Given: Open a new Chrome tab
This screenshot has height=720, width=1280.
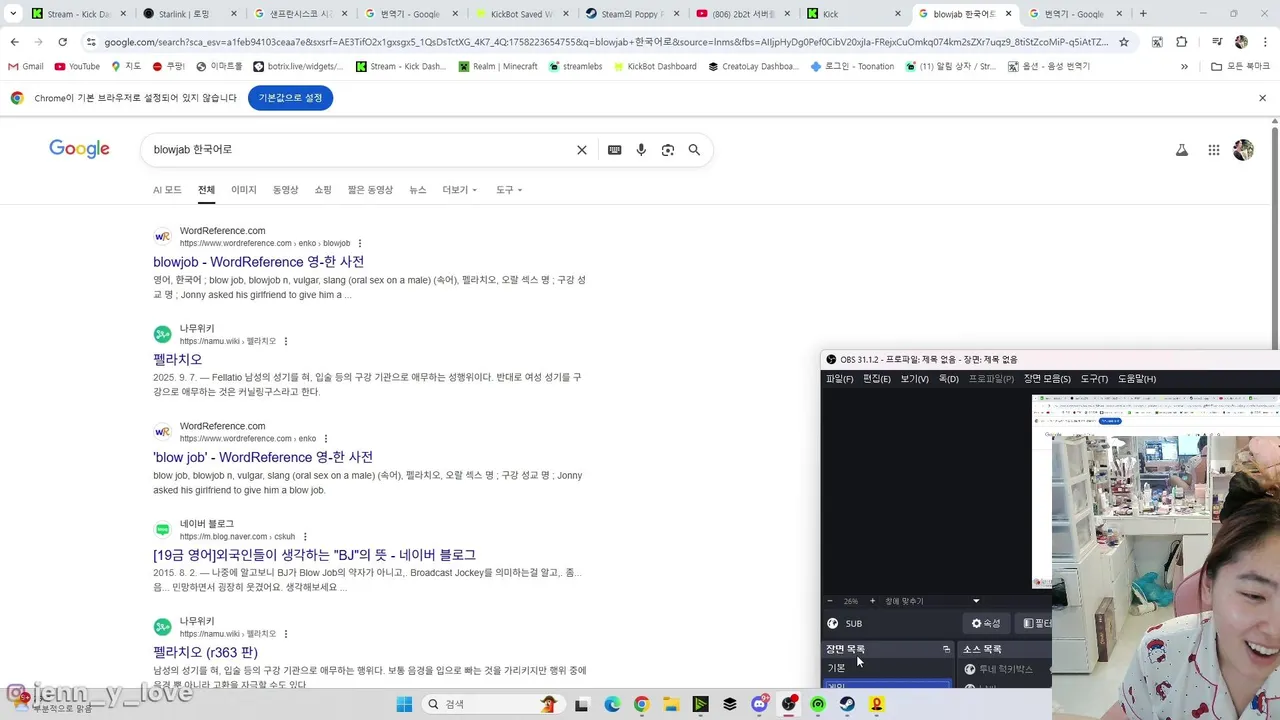Looking at the screenshot, I should click(x=1143, y=14).
